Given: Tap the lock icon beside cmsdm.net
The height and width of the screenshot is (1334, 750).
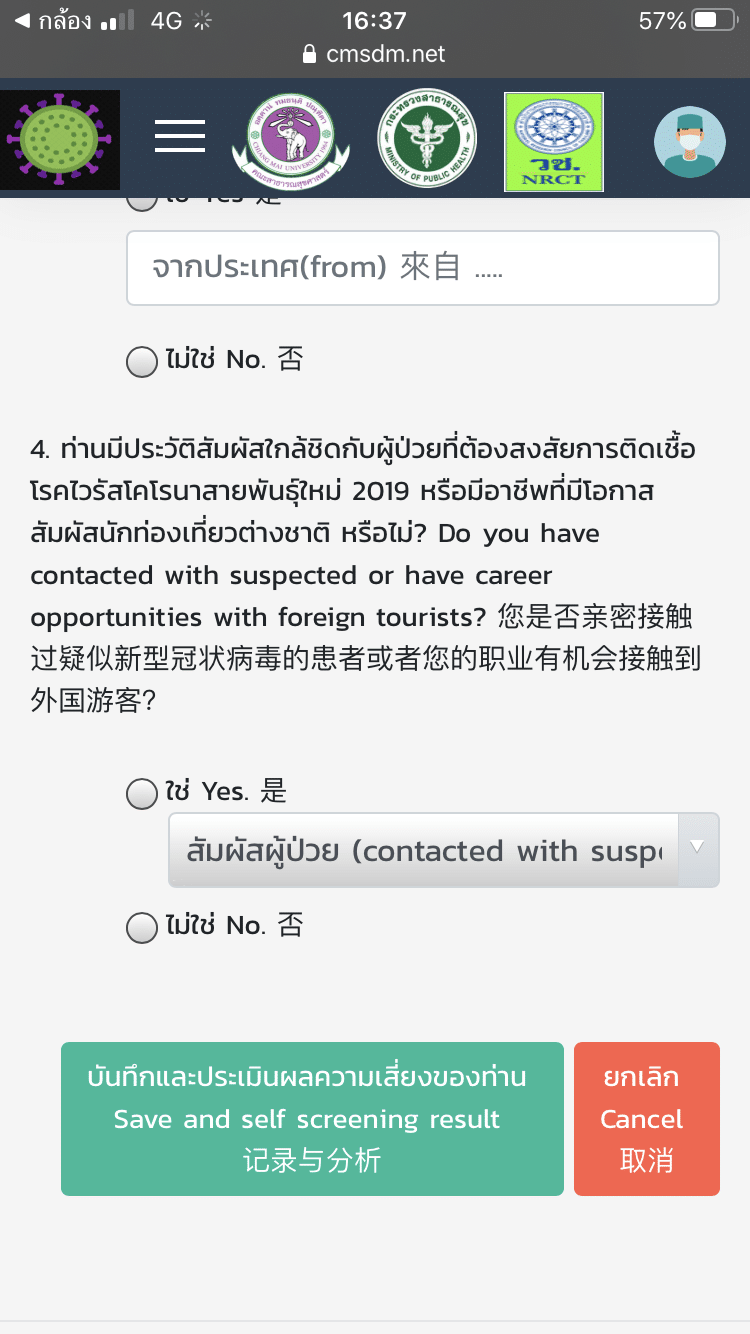Looking at the screenshot, I should [309, 54].
